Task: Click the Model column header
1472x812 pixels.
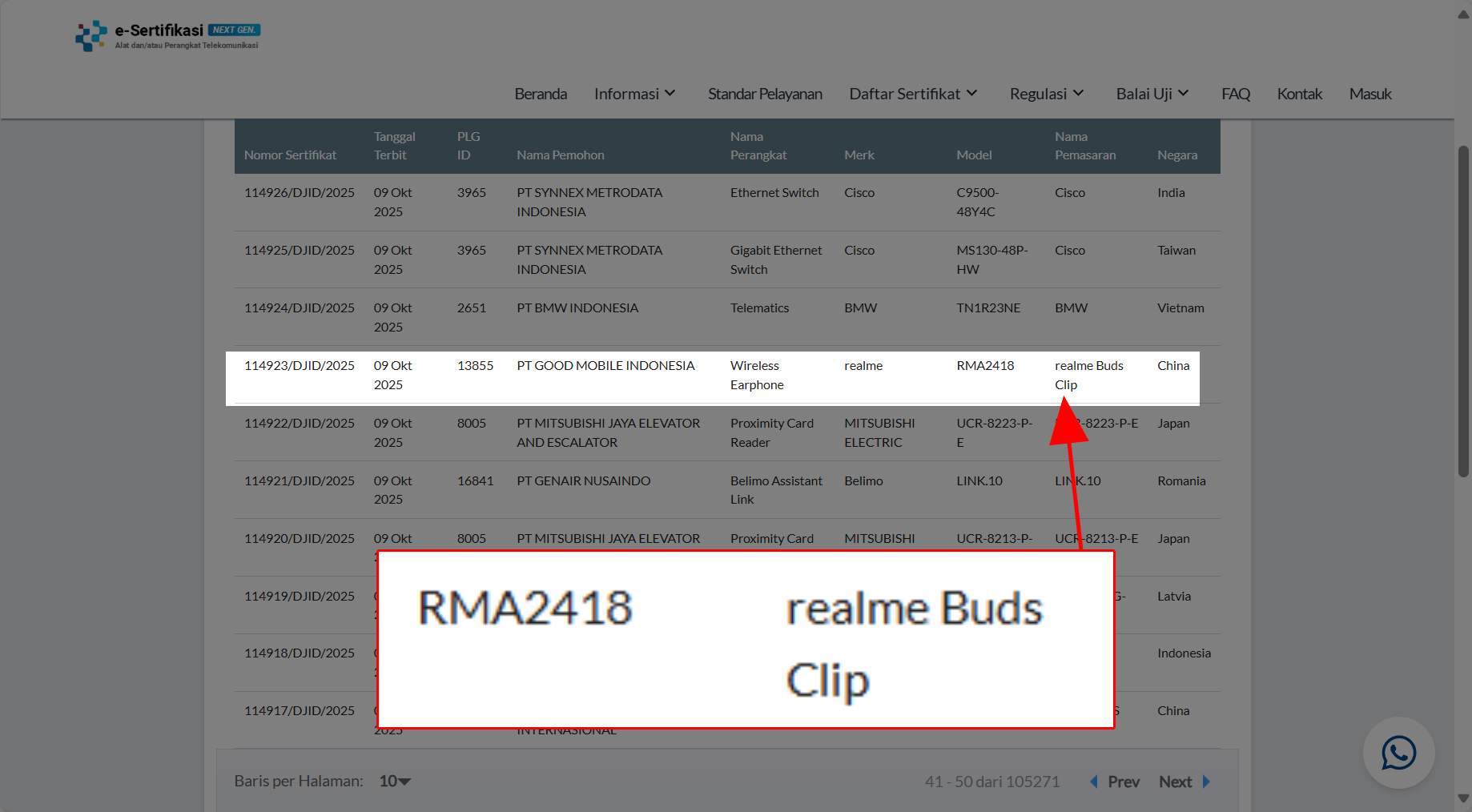Action: [974, 155]
